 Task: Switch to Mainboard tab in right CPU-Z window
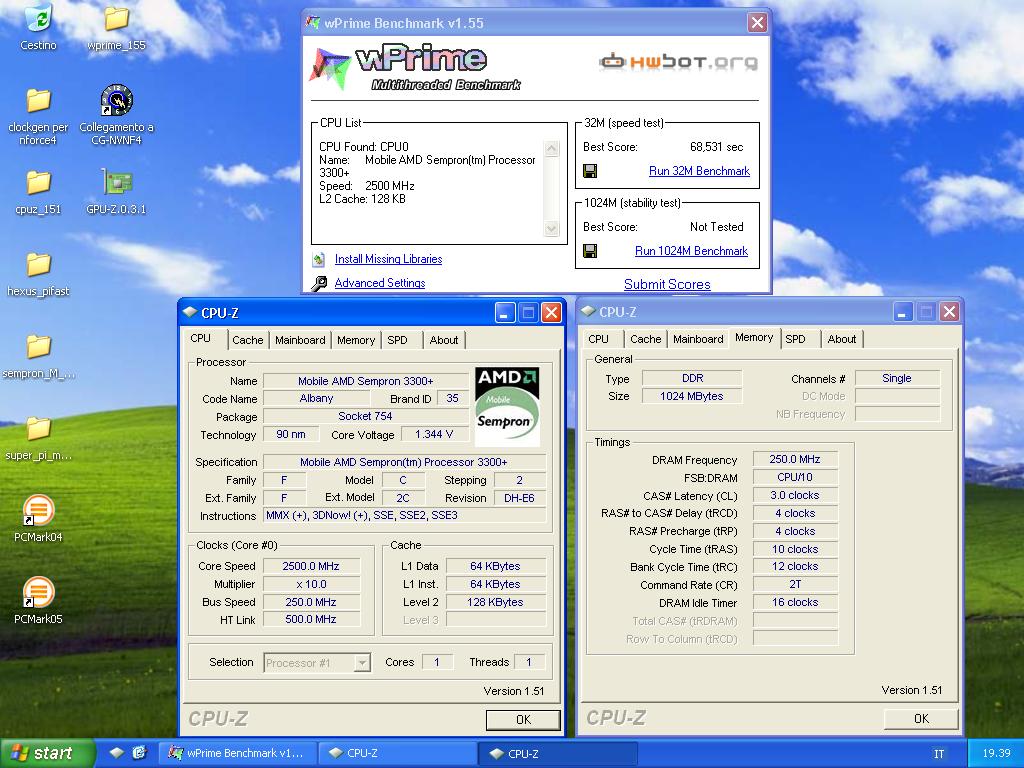coord(698,339)
